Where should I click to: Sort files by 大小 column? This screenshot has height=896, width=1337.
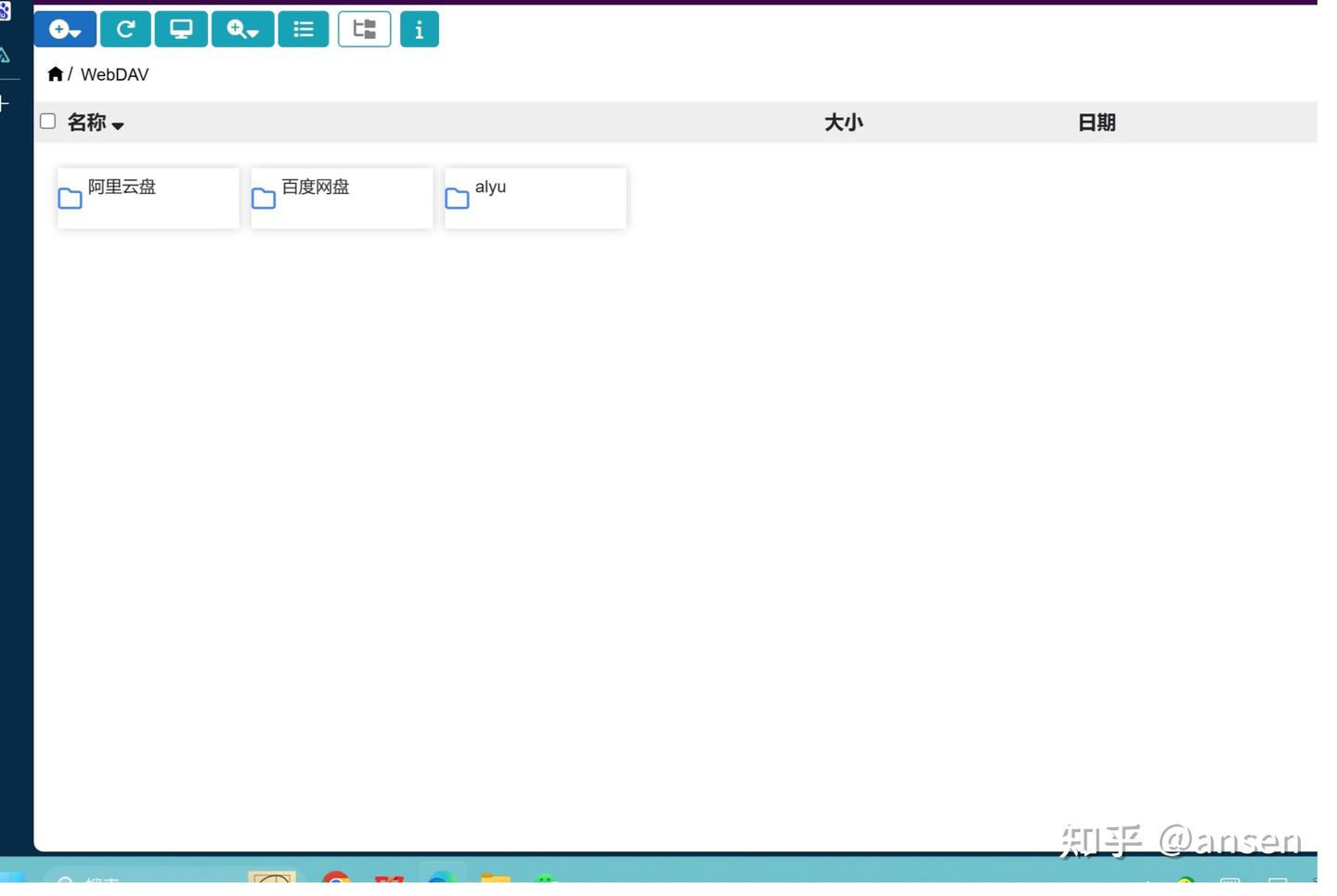[843, 122]
